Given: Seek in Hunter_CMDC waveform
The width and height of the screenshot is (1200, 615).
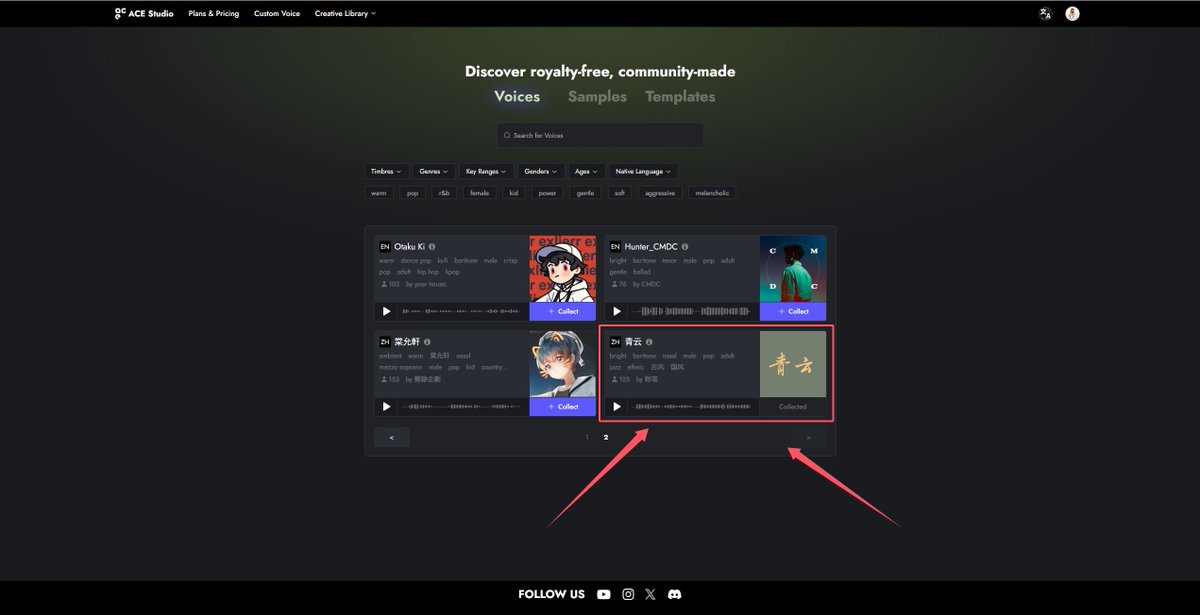Looking at the screenshot, I should click(691, 311).
